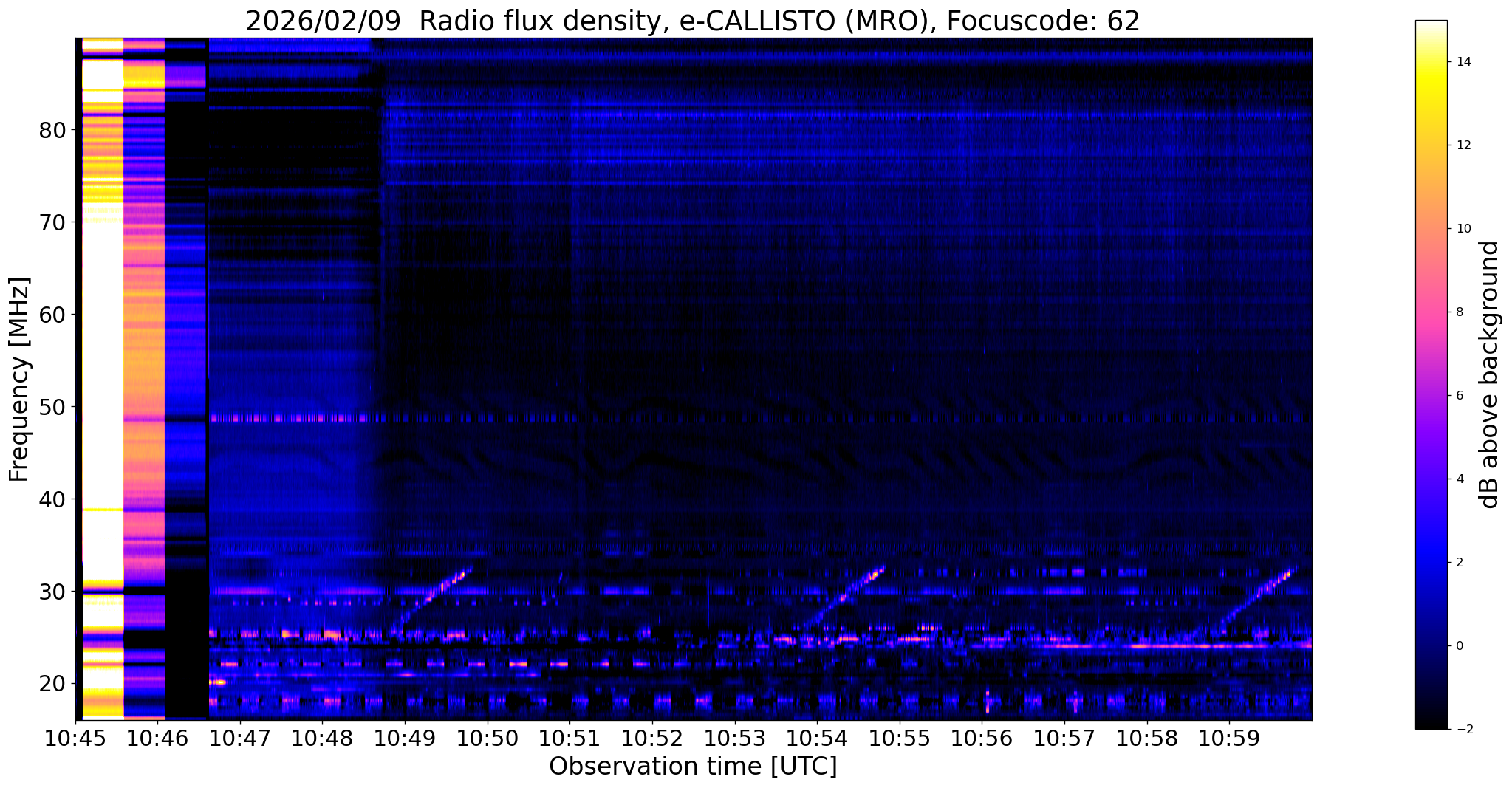This screenshot has width=1512, height=788.
Task: Click the 10:58 time tick label
Action: (x=1146, y=738)
